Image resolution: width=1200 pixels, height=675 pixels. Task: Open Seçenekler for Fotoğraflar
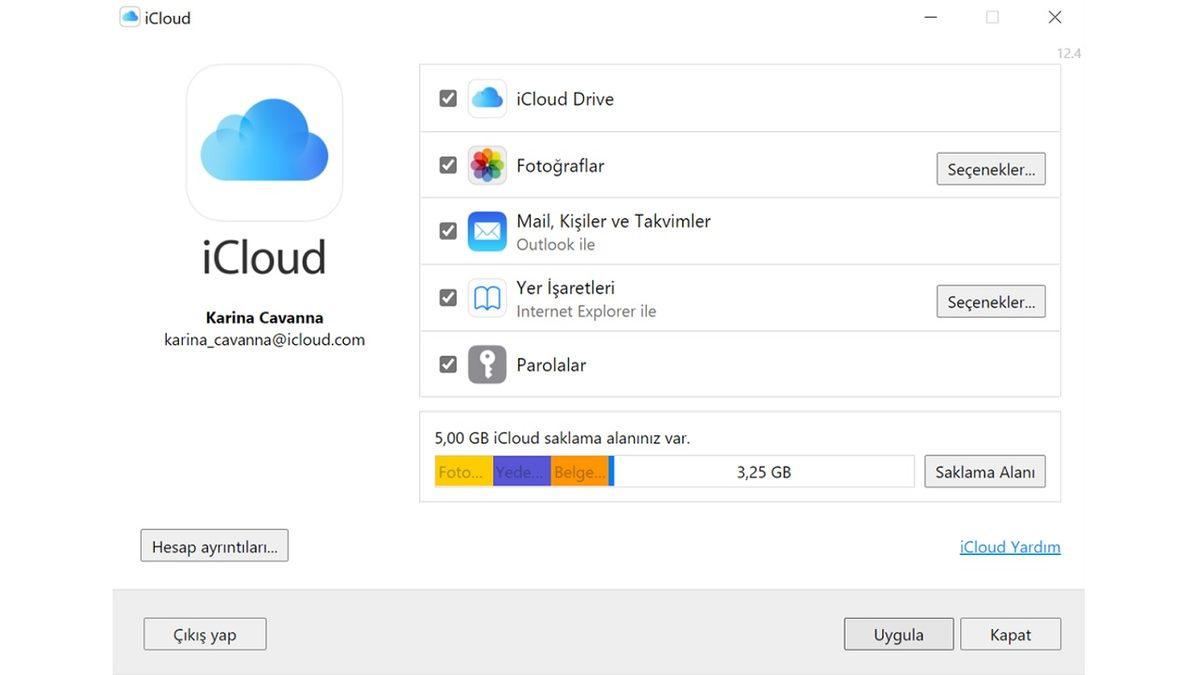(x=991, y=168)
